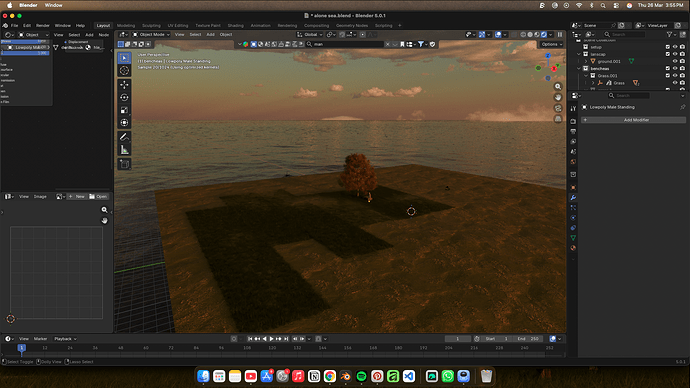The width and height of the screenshot is (690, 388).
Task: Click macOS Spotlight search icon in menu bar
Action: [603, 5]
